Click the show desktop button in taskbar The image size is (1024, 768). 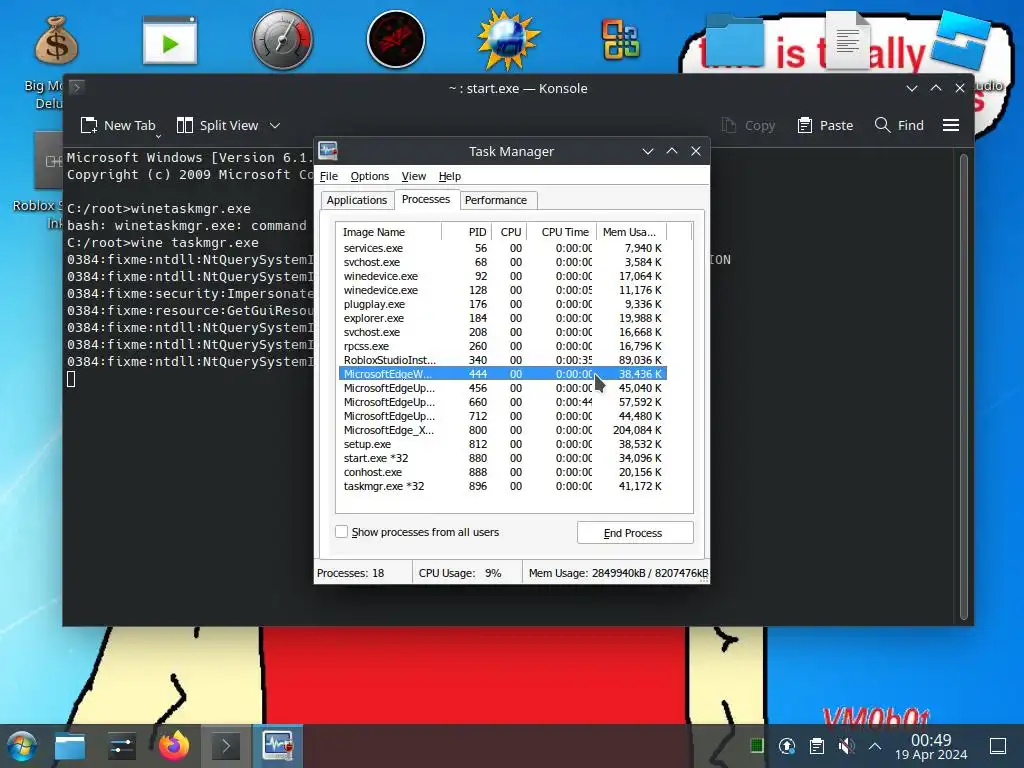pyautogui.click(x=998, y=746)
